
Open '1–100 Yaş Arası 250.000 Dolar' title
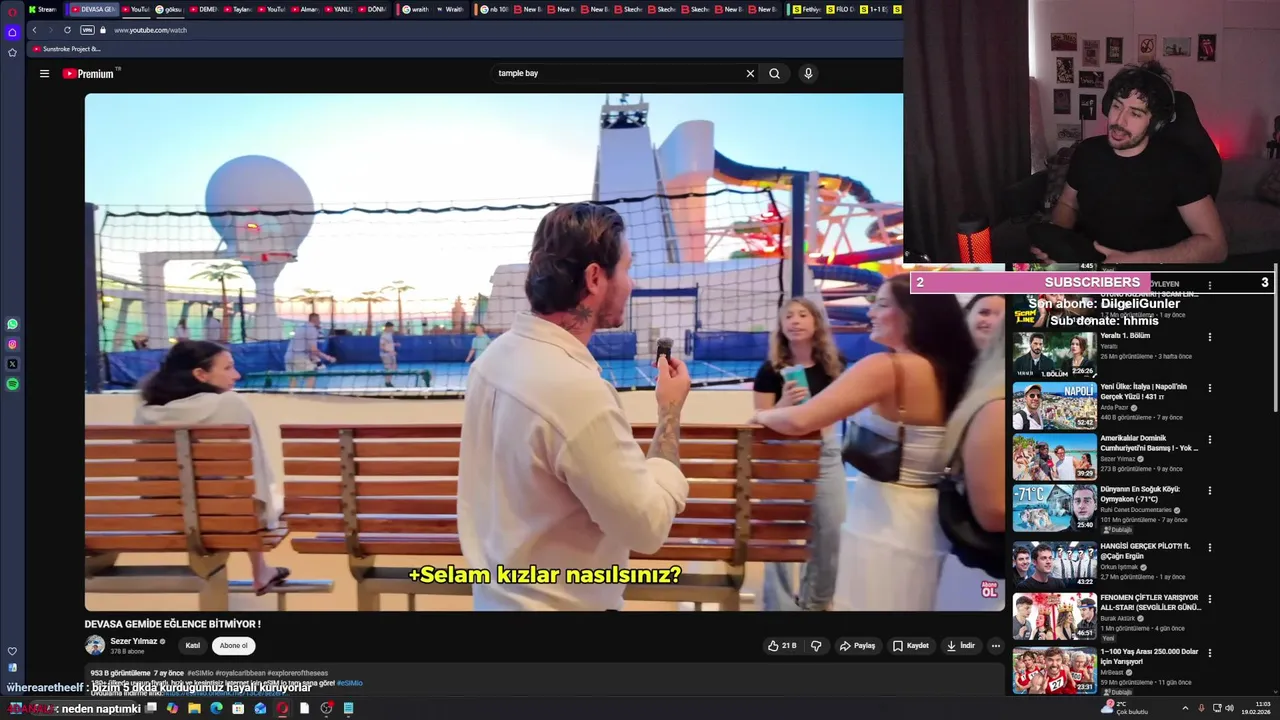(x=1149, y=656)
